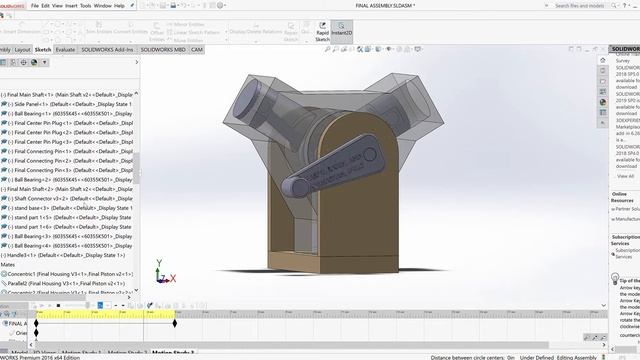Click Display/Delete Relations tool
Image resolution: width=640 pixels, height=360 pixels.
(256, 31)
